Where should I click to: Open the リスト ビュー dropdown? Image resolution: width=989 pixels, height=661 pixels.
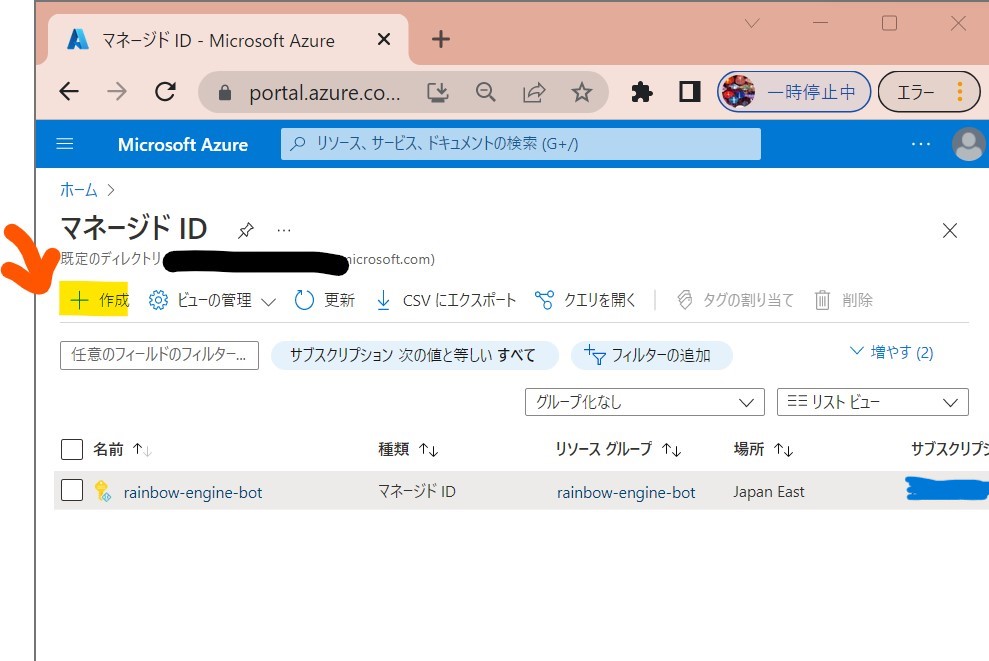[872, 402]
